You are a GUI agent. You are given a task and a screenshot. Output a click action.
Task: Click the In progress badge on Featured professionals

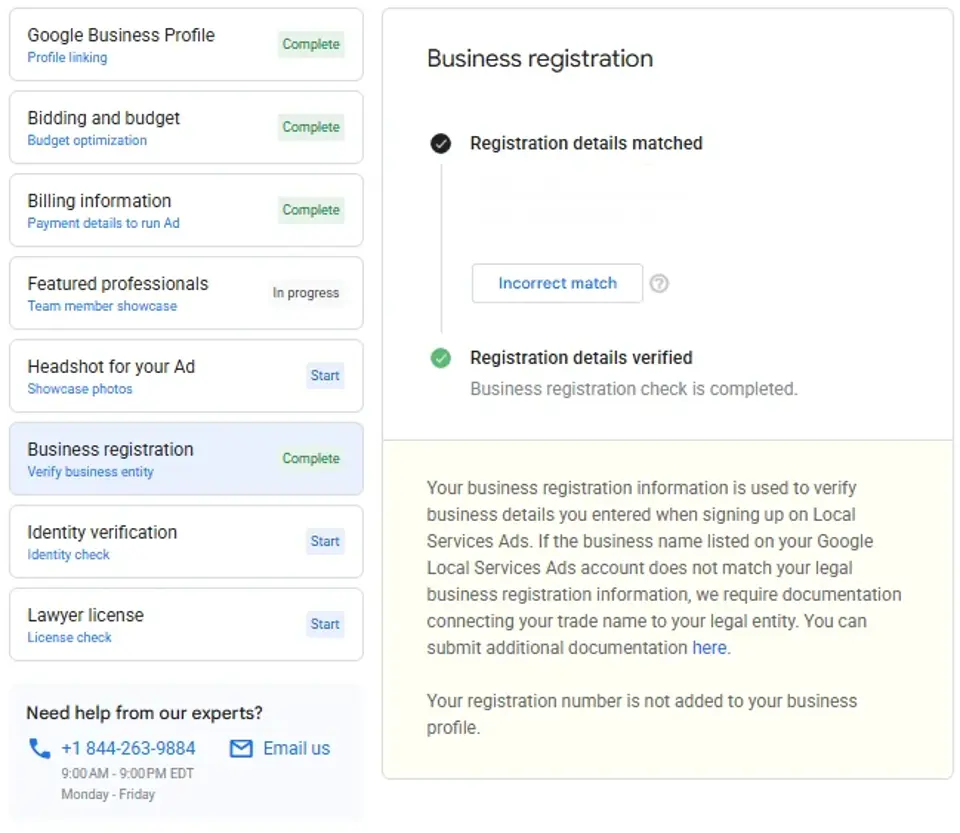(306, 293)
